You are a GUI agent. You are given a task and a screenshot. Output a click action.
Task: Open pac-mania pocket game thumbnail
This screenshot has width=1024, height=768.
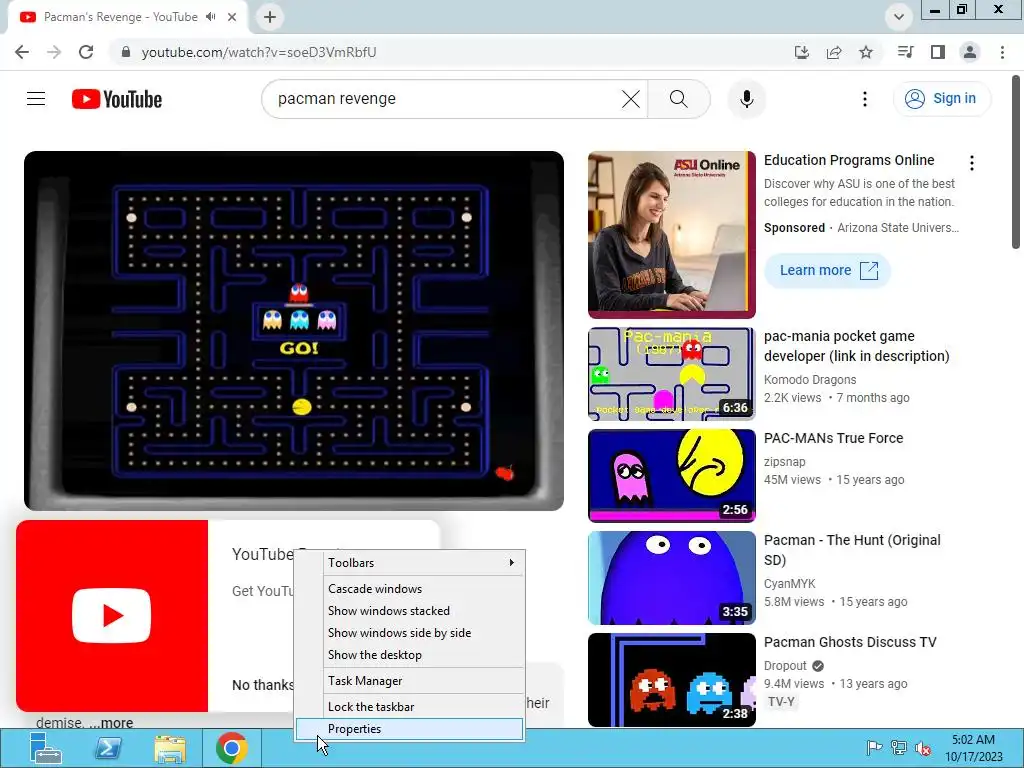(671, 374)
